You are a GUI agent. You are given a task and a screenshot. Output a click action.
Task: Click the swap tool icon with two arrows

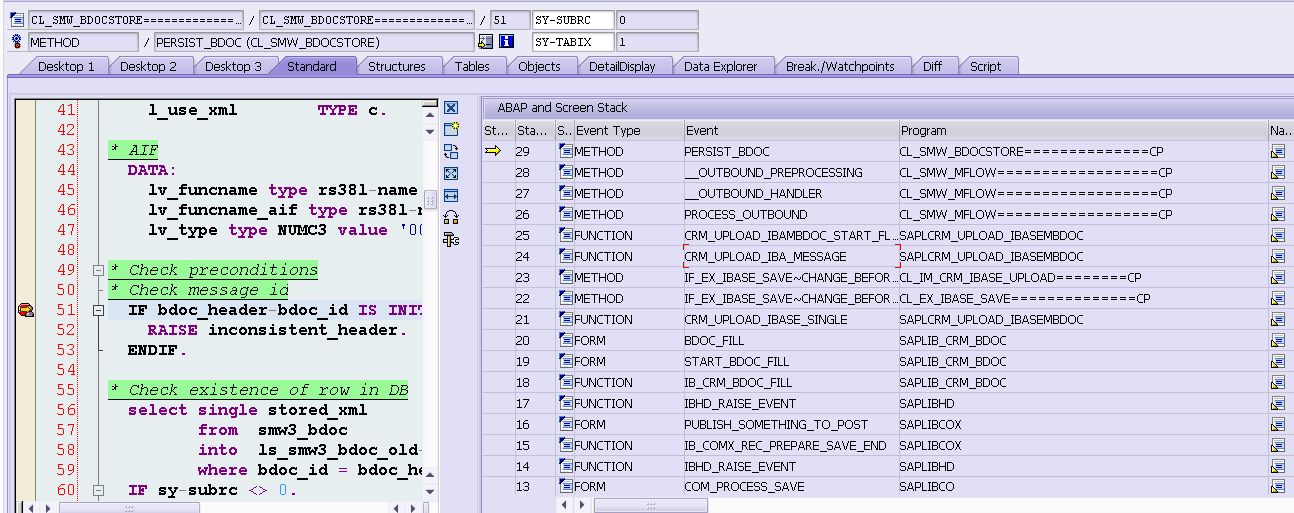(x=451, y=217)
